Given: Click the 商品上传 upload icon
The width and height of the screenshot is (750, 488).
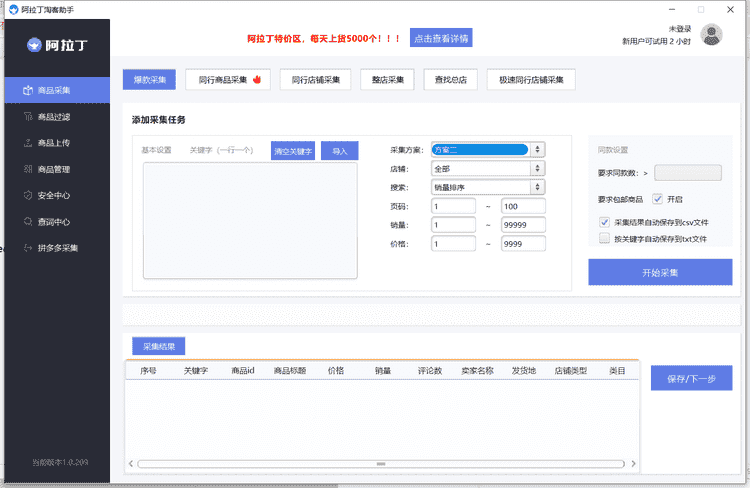Looking at the screenshot, I should tap(28, 143).
